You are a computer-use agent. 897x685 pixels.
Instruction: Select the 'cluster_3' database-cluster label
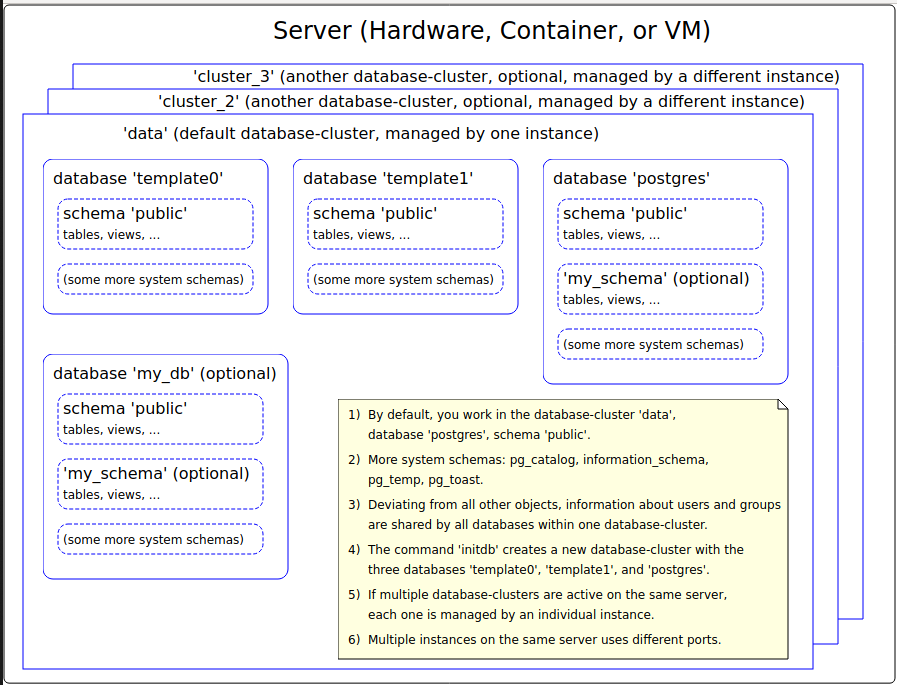point(515,76)
